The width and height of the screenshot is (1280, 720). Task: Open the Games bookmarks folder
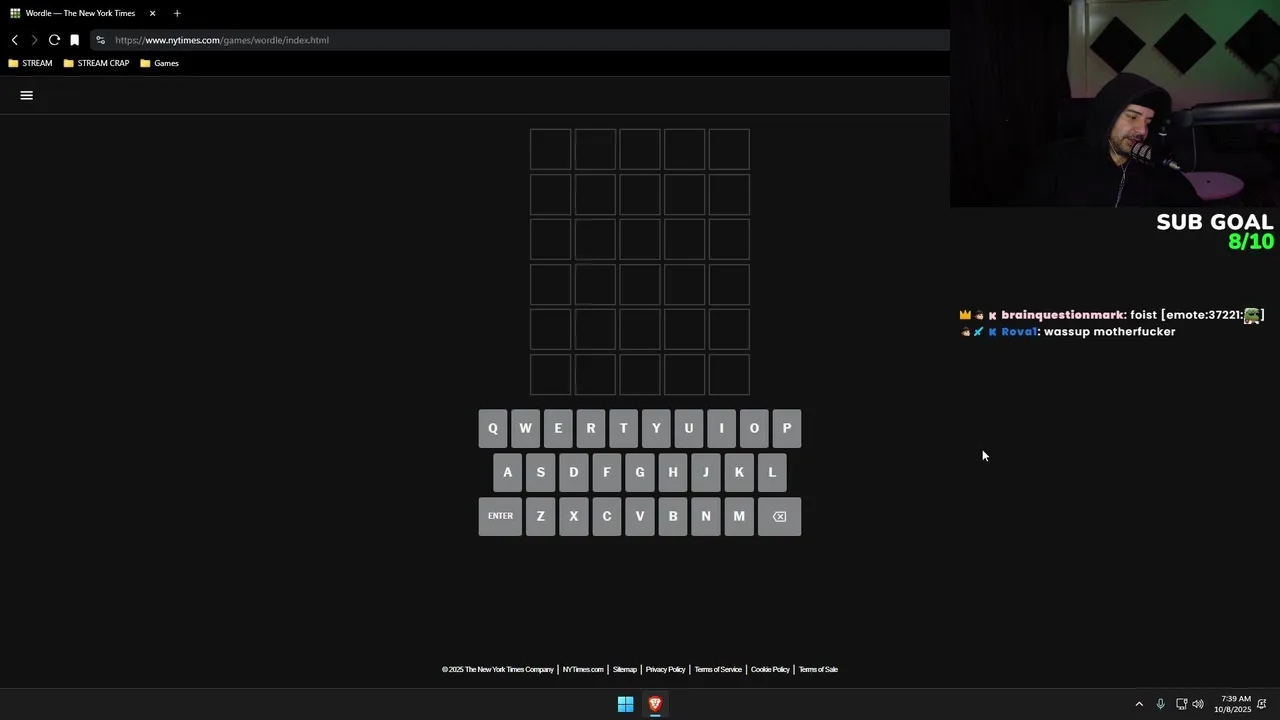(159, 63)
